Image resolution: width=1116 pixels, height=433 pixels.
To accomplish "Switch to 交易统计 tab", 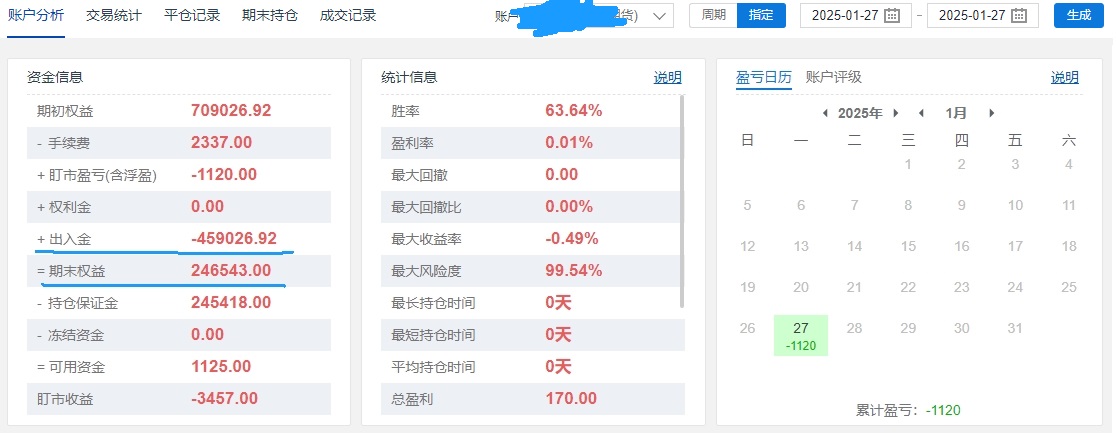I will [113, 16].
